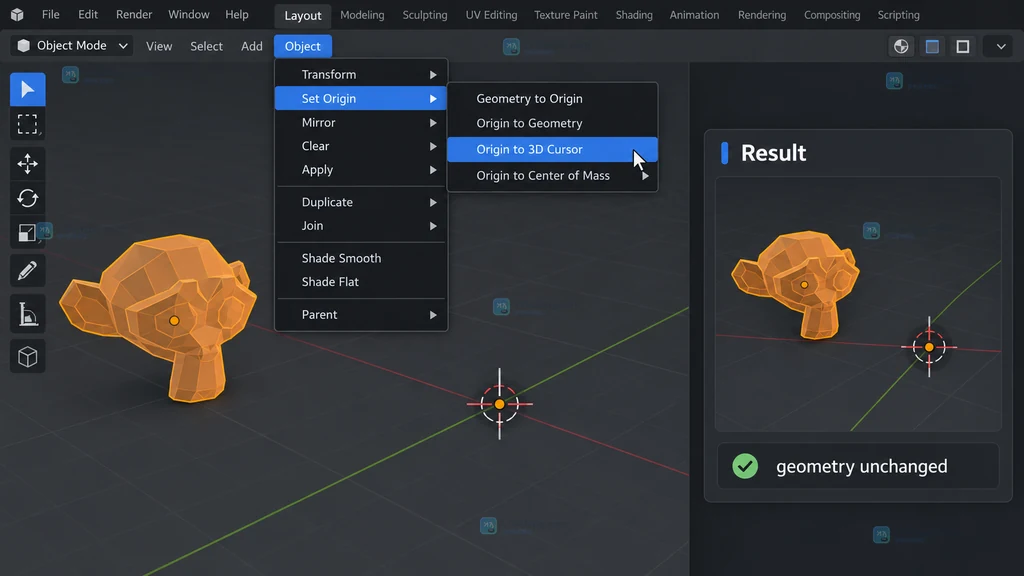Screen dimensions: 1024x576
Task: Activate the Rotate tool
Action: point(27,198)
